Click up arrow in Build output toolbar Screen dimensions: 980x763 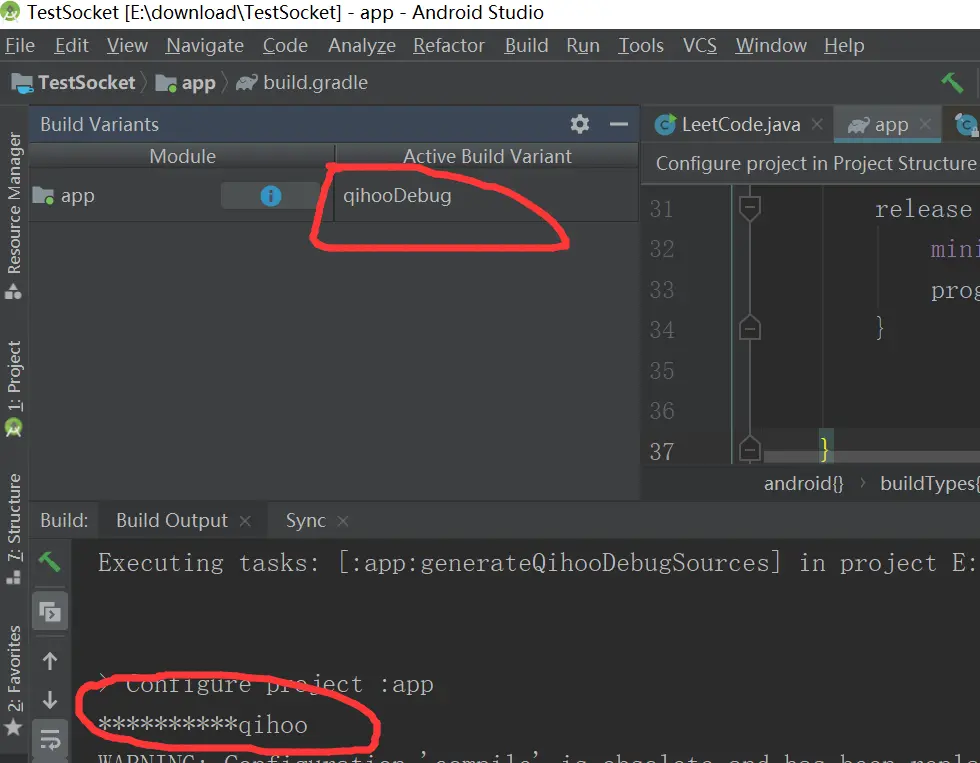(x=50, y=661)
